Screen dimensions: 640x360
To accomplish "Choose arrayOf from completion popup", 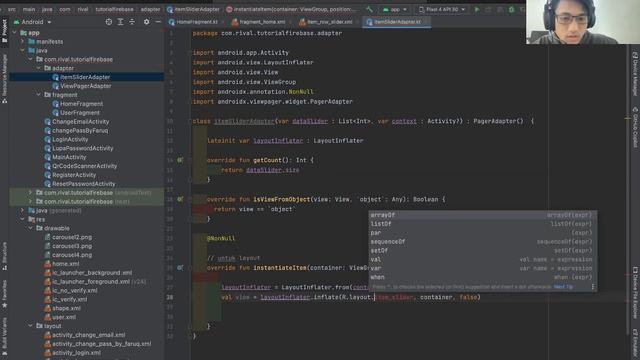I will coord(482,215).
